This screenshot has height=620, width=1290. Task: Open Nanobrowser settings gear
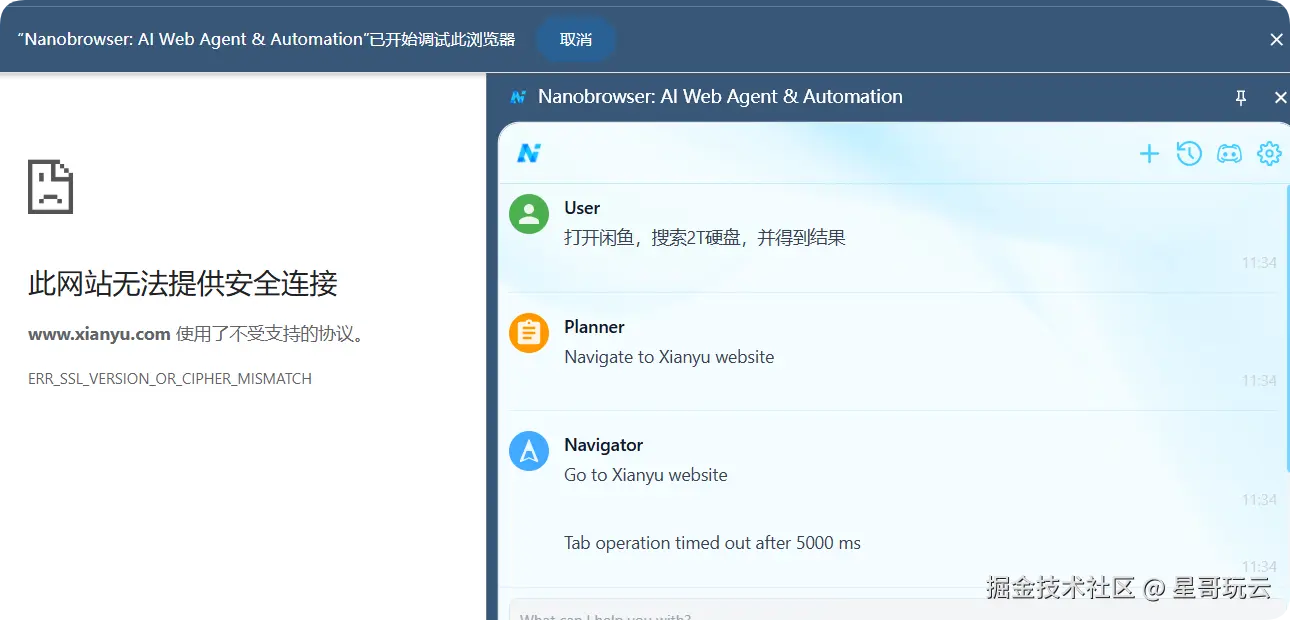(1269, 154)
